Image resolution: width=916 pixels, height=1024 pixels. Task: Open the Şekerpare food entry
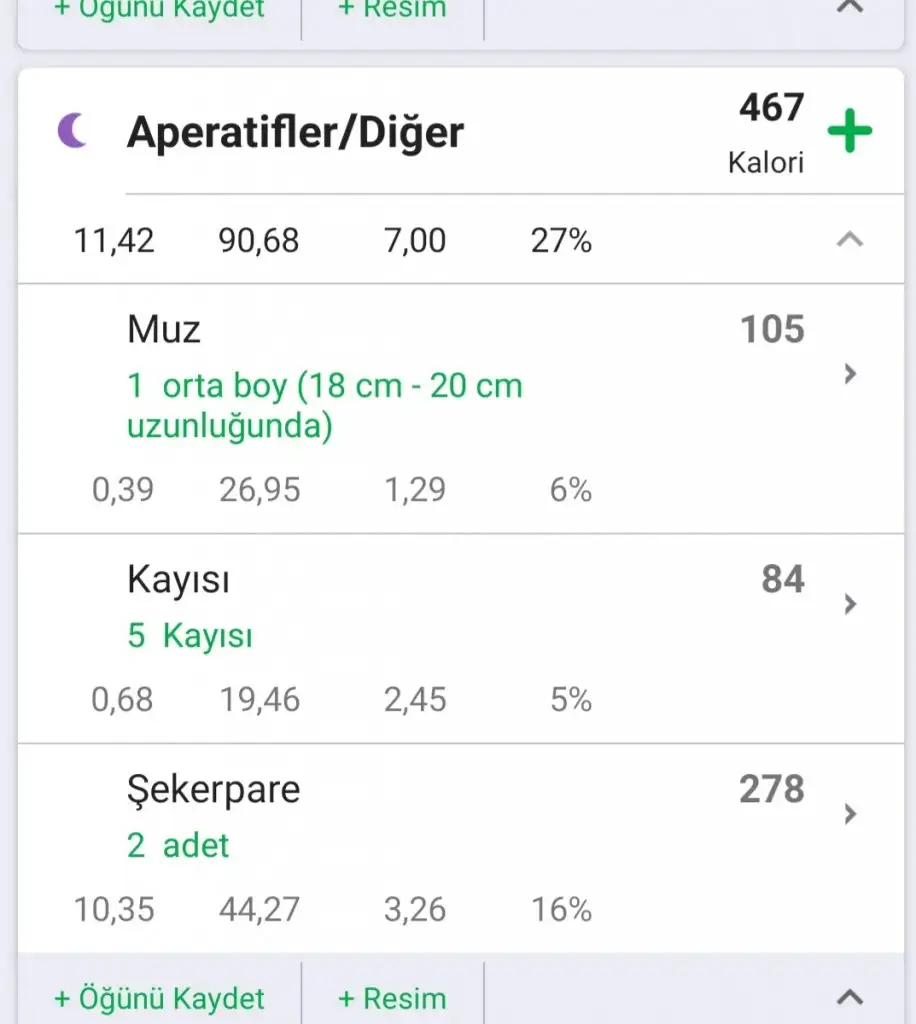point(213,790)
